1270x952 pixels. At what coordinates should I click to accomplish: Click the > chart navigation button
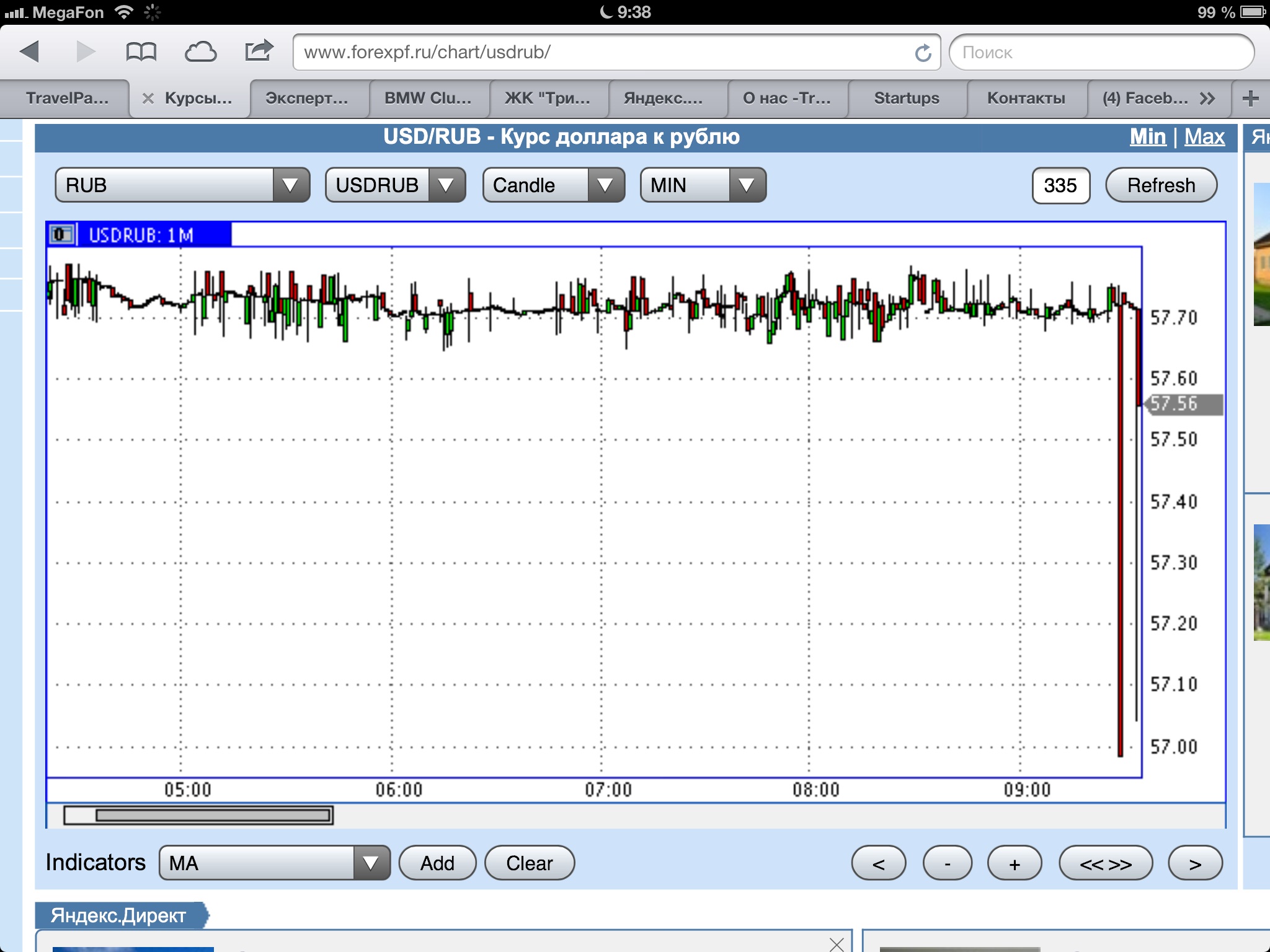1195,863
